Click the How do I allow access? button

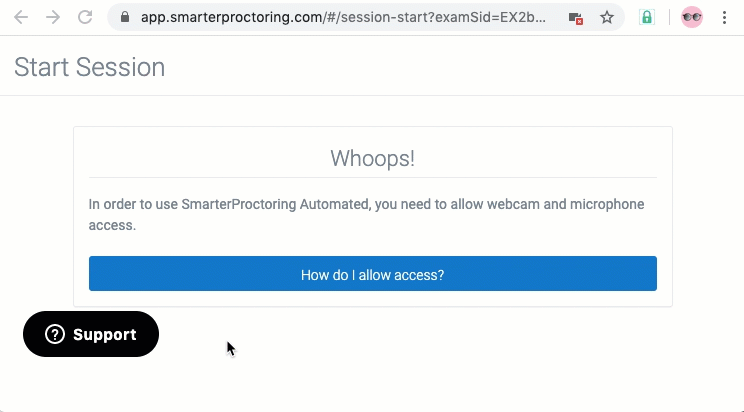(372, 273)
